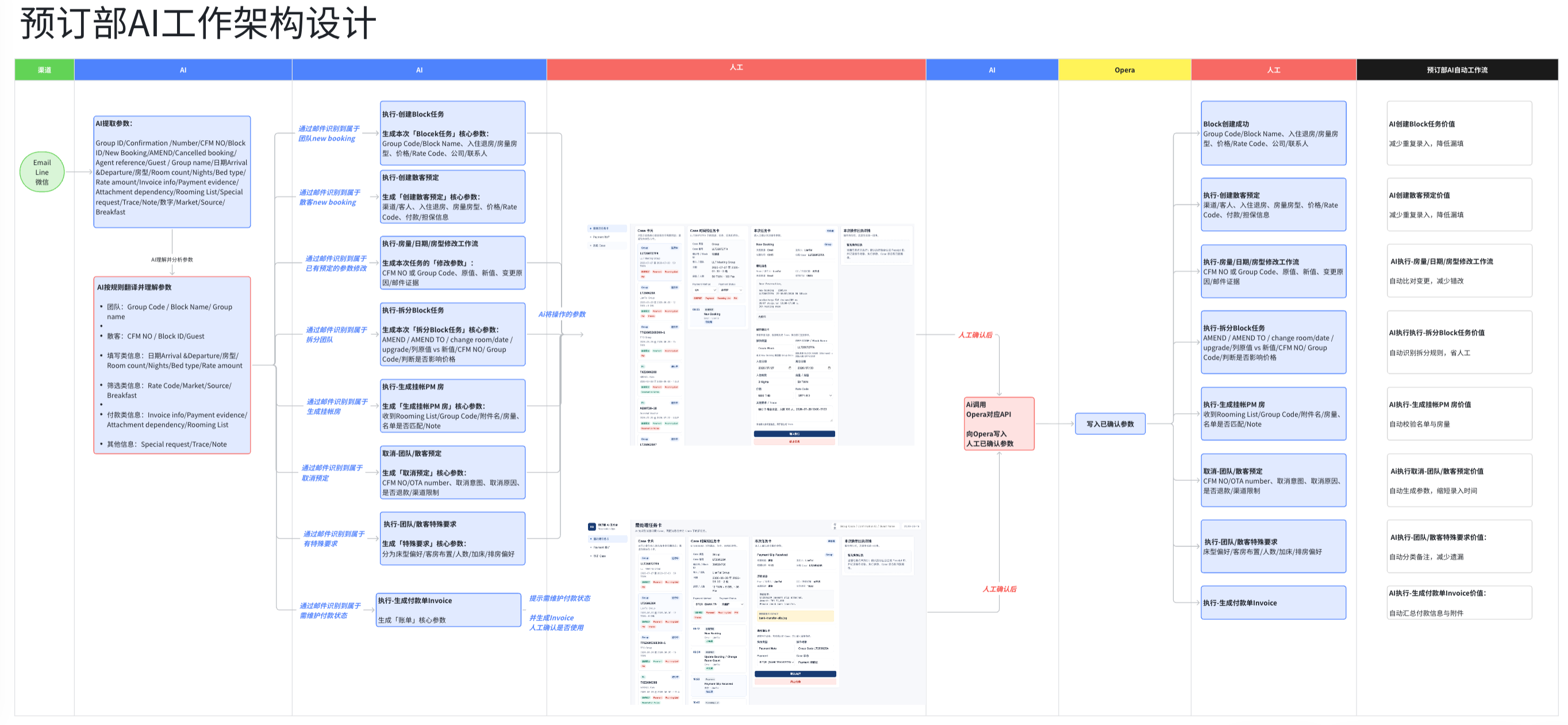Select the black 预订部AI自动工作流 header
Viewport: 1568px width, 725px height.
point(1457,70)
